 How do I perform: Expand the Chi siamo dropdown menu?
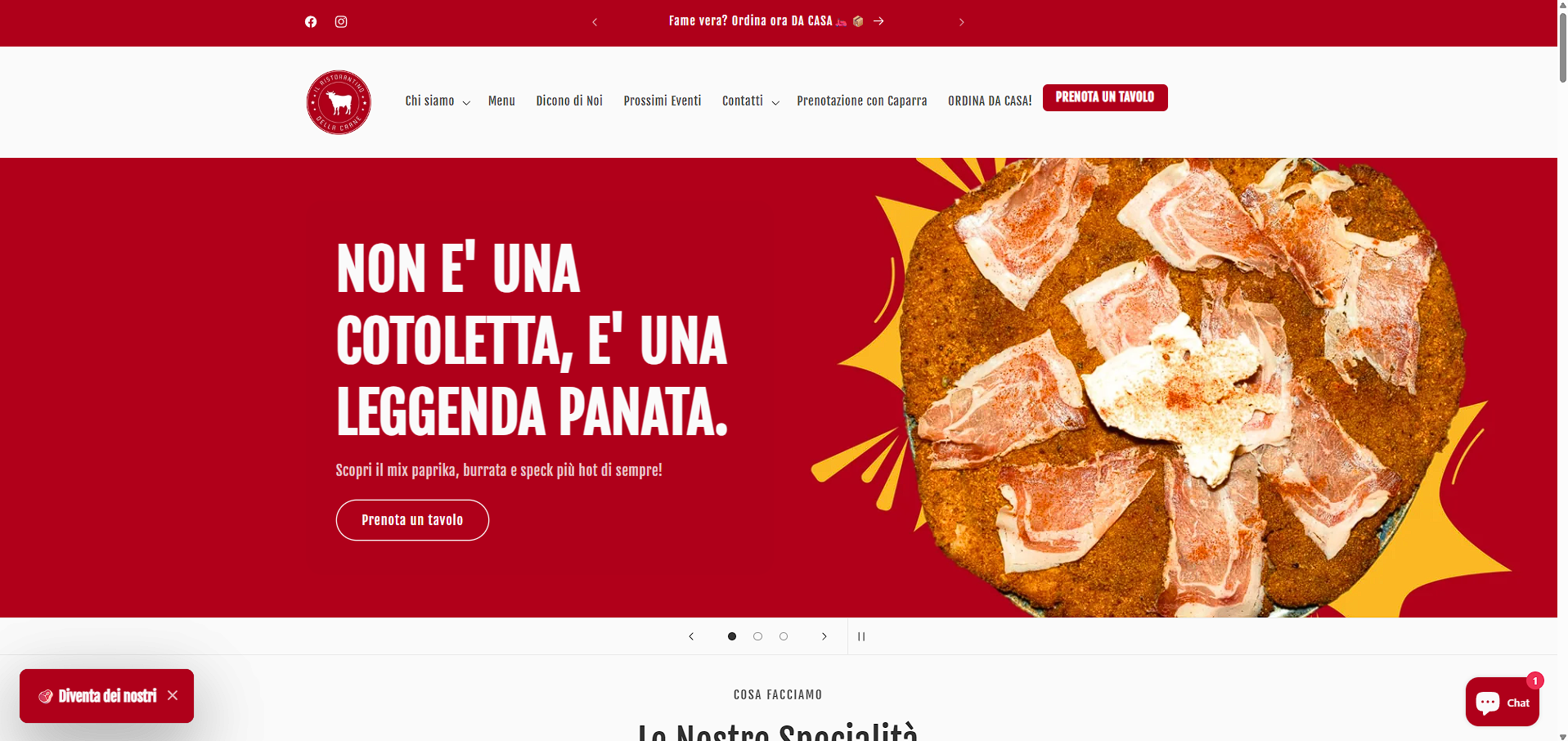438,101
